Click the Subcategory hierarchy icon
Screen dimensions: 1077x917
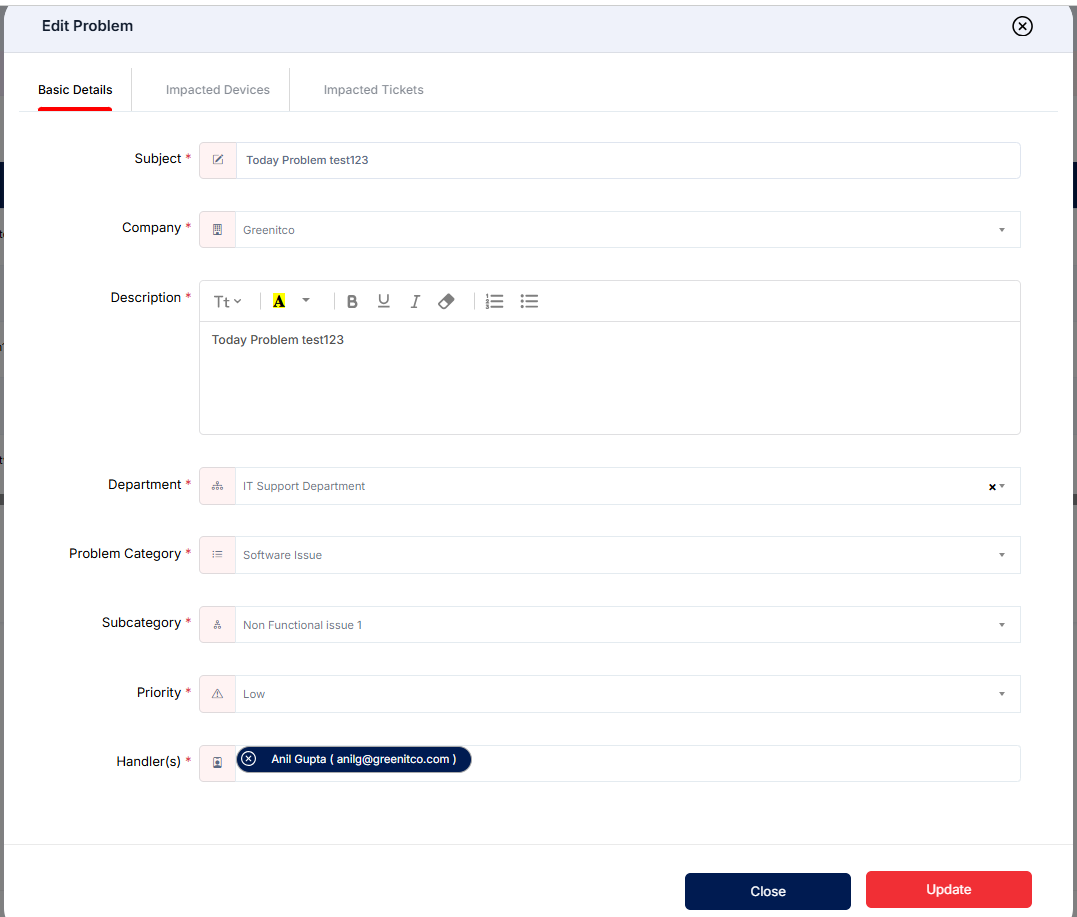pos(217,624)
